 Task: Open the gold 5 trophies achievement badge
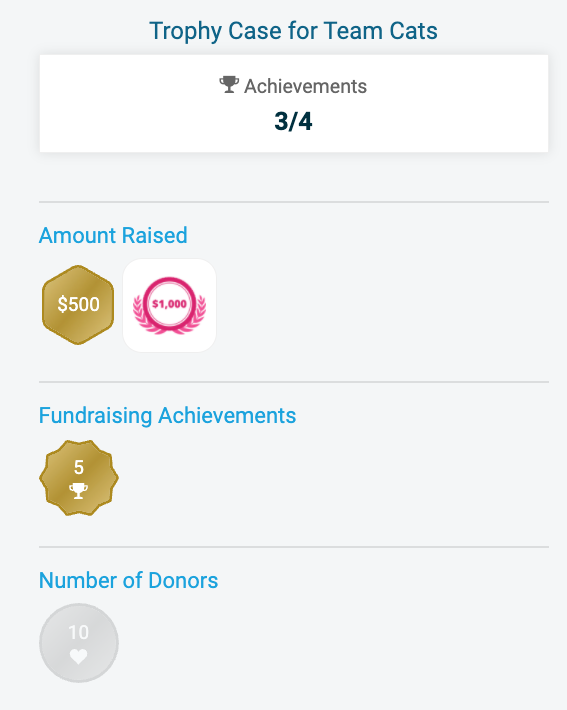(79, 478)
